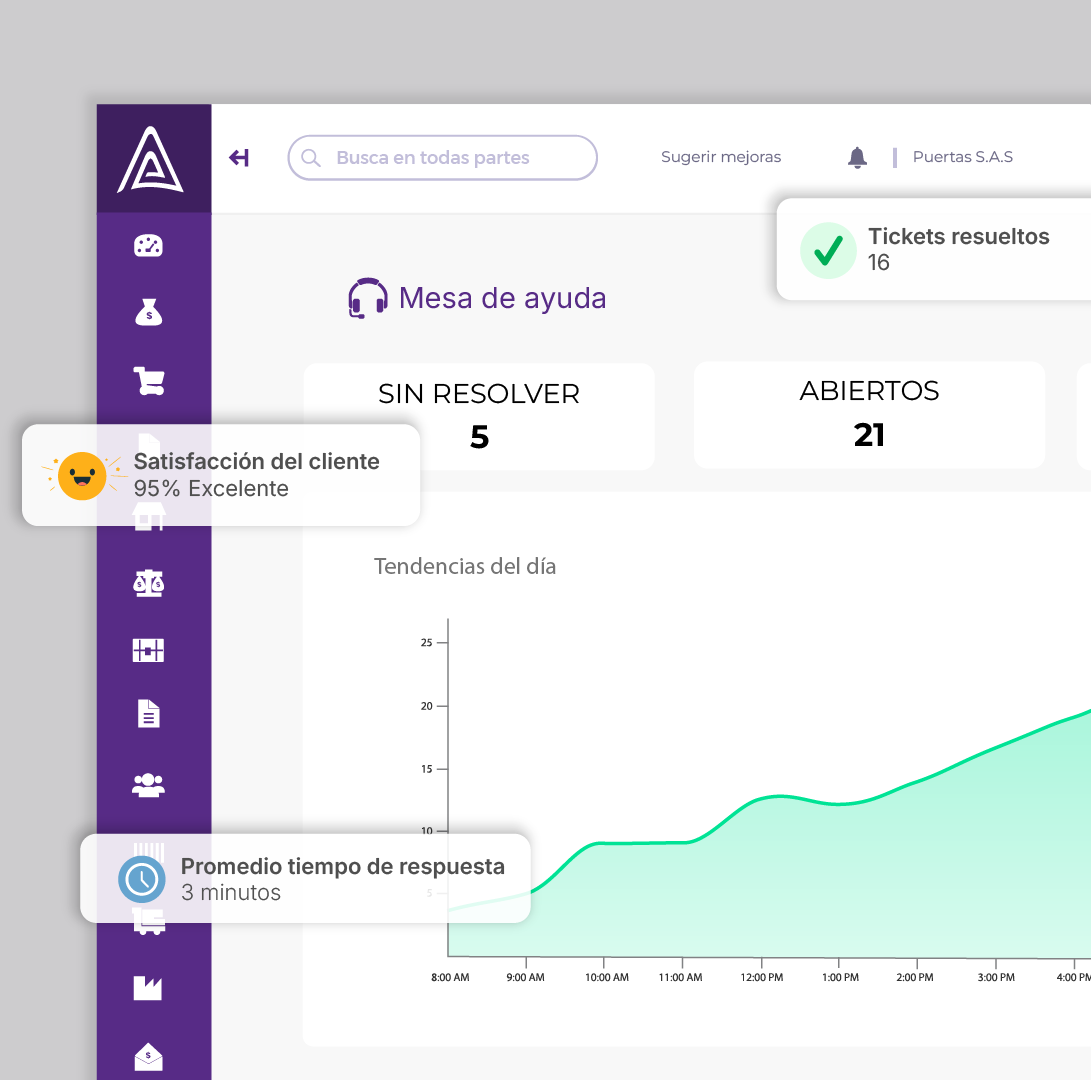Open the Promedio tiempo de respuesta card

click(x=305, y=878)
